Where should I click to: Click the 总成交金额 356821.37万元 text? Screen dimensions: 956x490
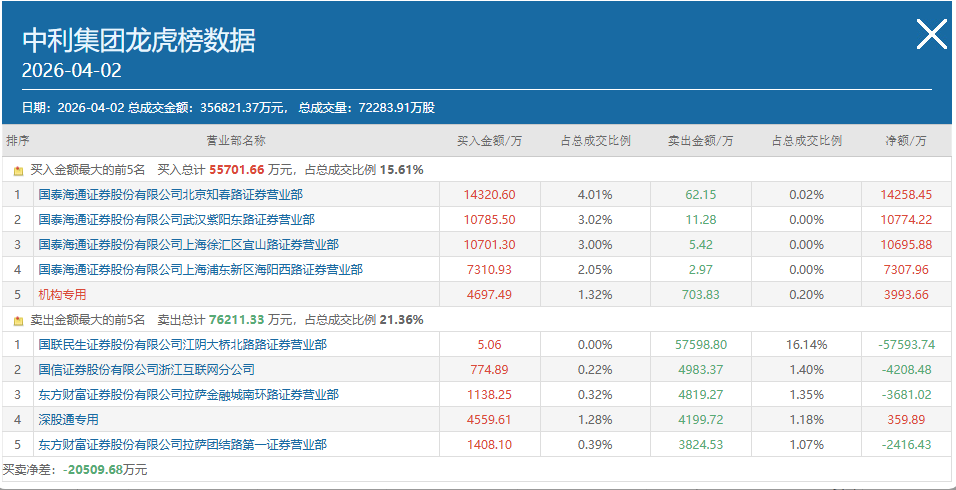[x=207, y=108]
